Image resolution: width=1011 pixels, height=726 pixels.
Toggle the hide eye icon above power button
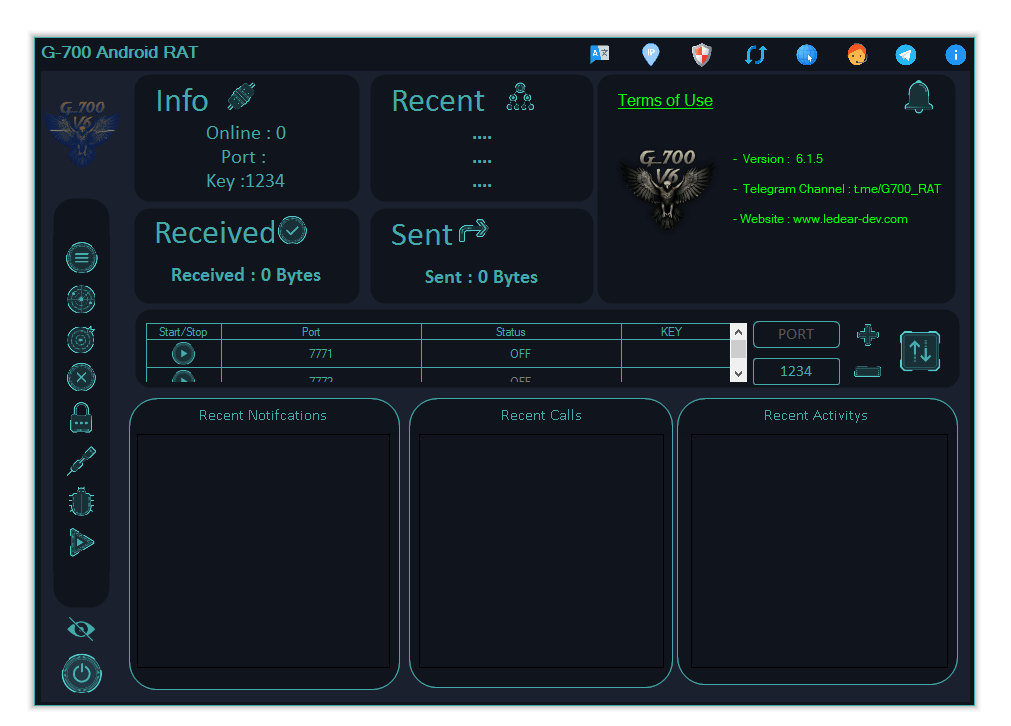(x=81, y=628)
